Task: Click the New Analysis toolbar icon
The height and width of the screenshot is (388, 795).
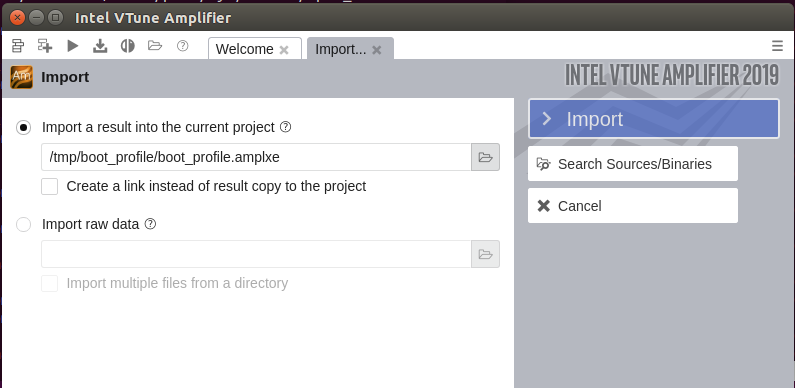Action: [x=45, y=46]
